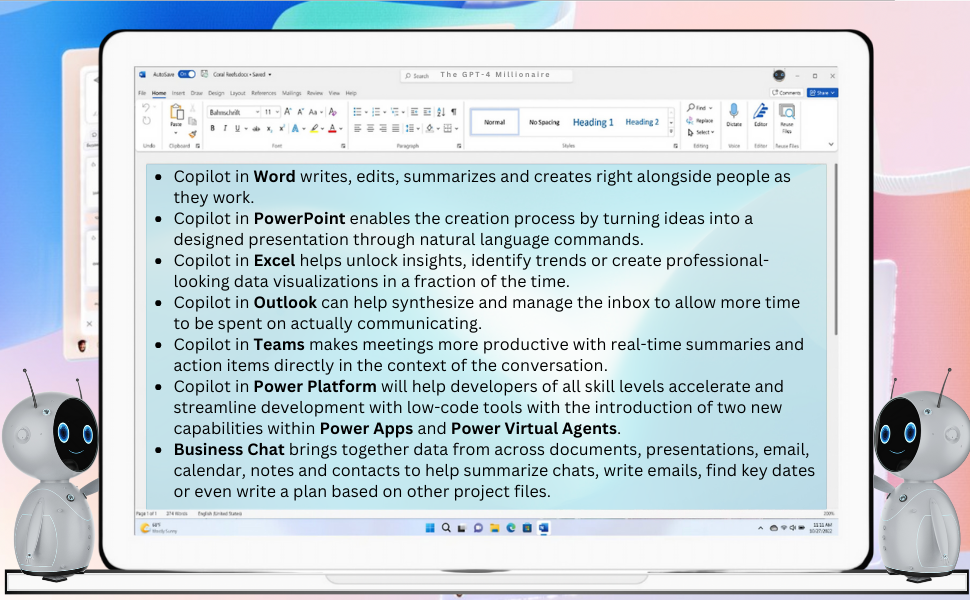Toggle bold formatting

[x=212, y=128]
